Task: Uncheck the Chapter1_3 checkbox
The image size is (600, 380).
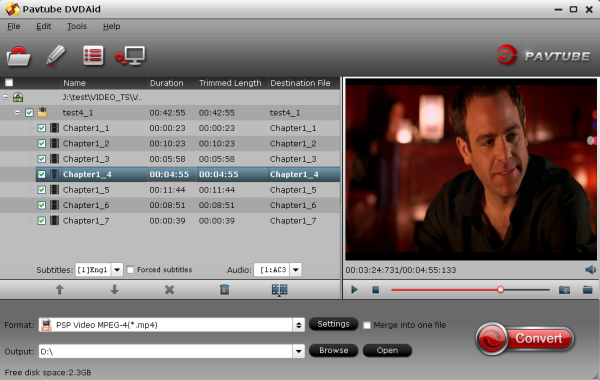Action: pos(42,159)
